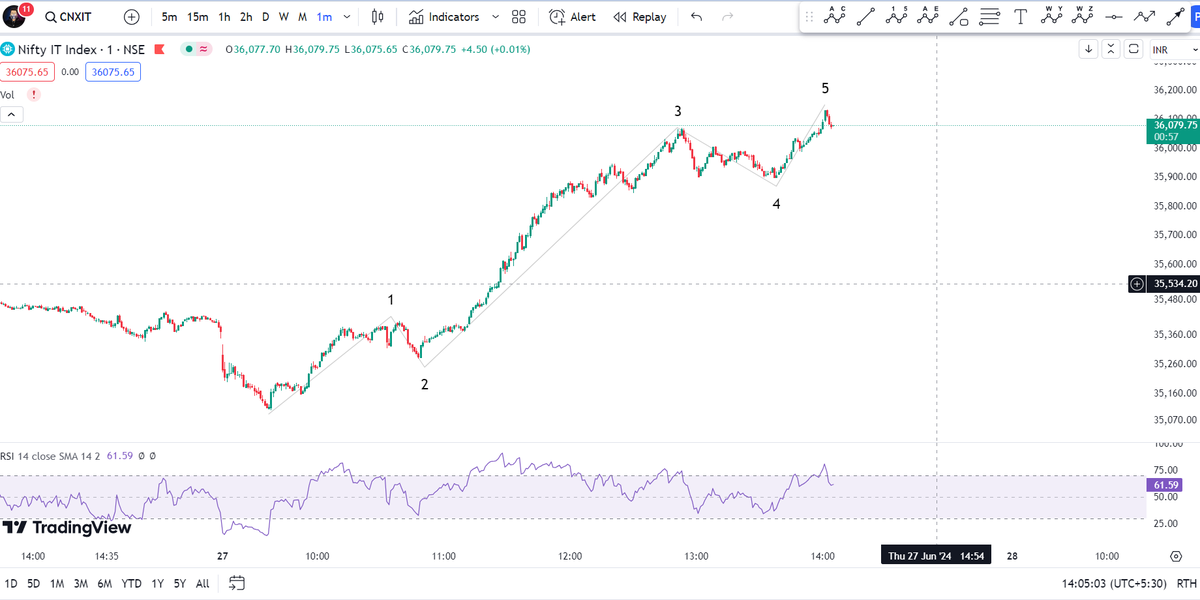Screen dimensions: 1200x600
Task: Undo the last chart action
Action: (697, 17)
